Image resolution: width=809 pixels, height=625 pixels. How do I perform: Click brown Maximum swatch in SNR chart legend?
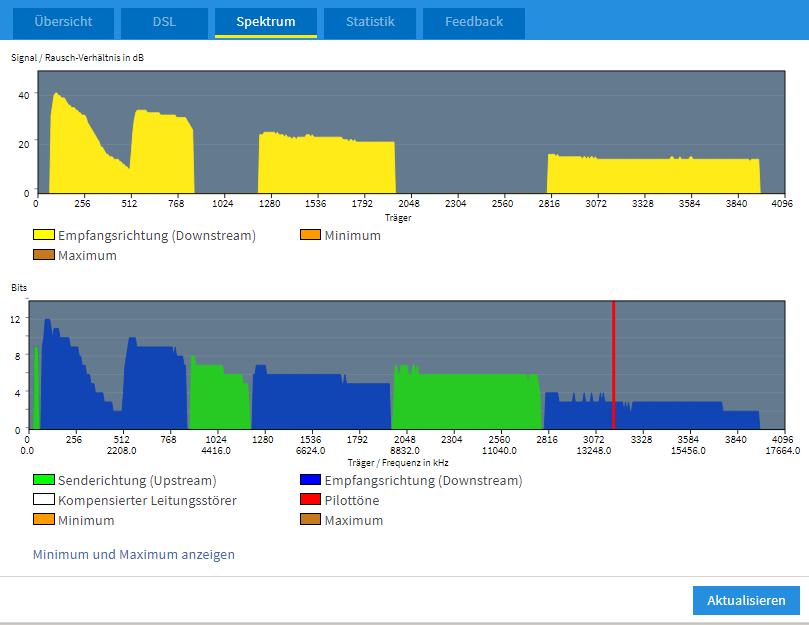tap(44, 256)
